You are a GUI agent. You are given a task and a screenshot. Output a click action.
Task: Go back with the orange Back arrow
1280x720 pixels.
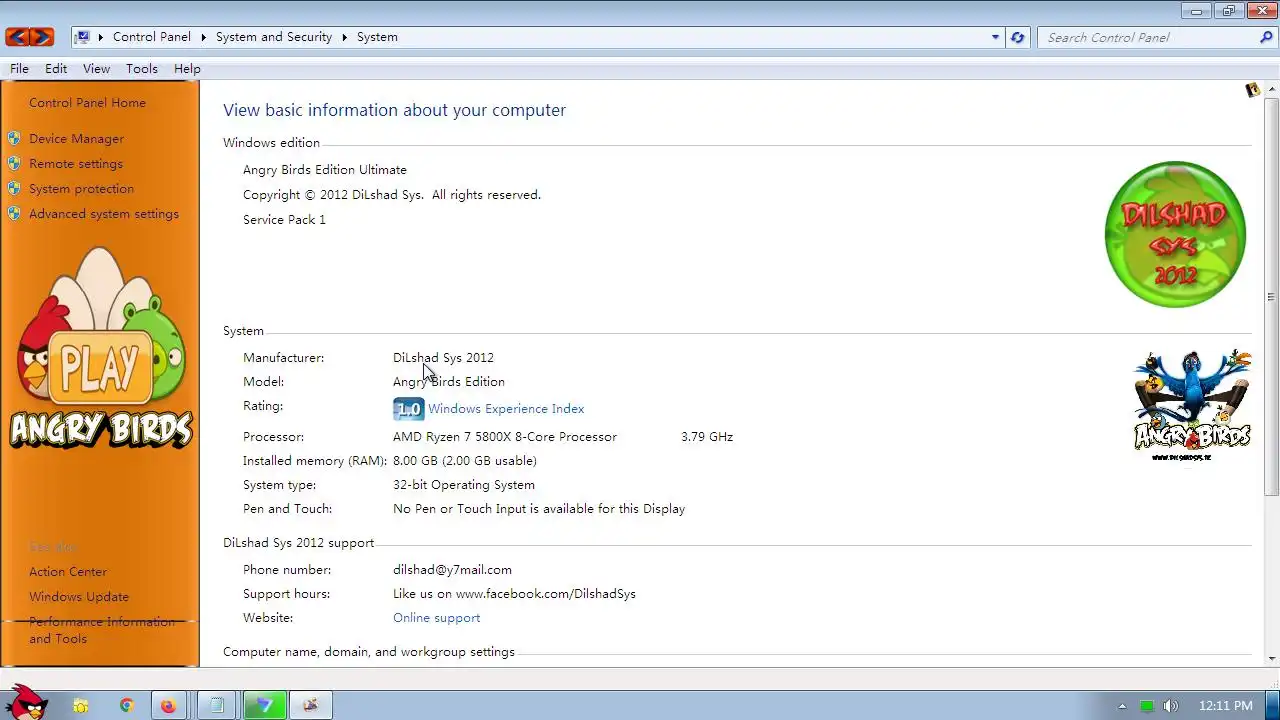point(17,37)
